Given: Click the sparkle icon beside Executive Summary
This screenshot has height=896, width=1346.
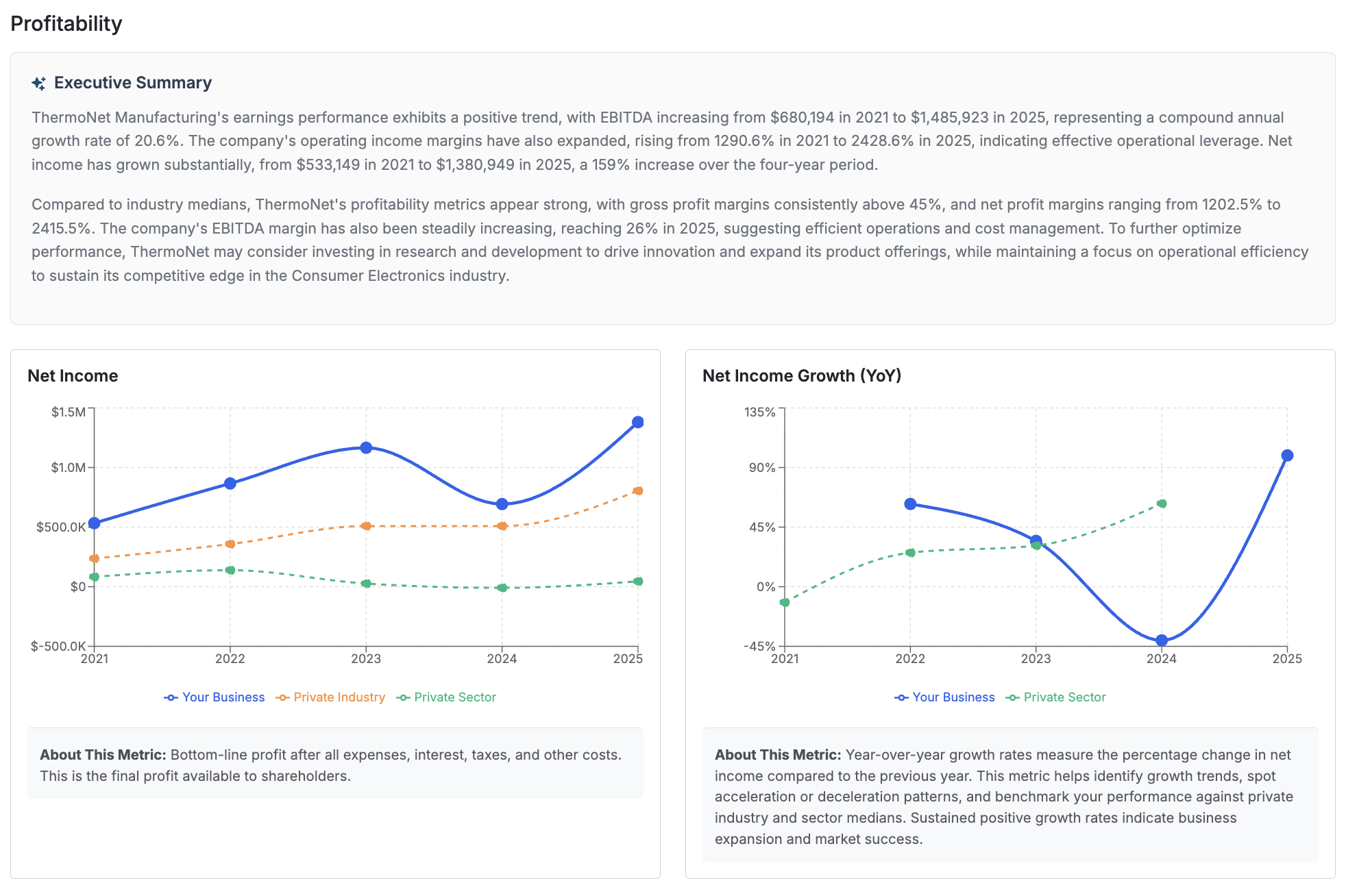Looking at the screenshot, I should pos(39,82).
